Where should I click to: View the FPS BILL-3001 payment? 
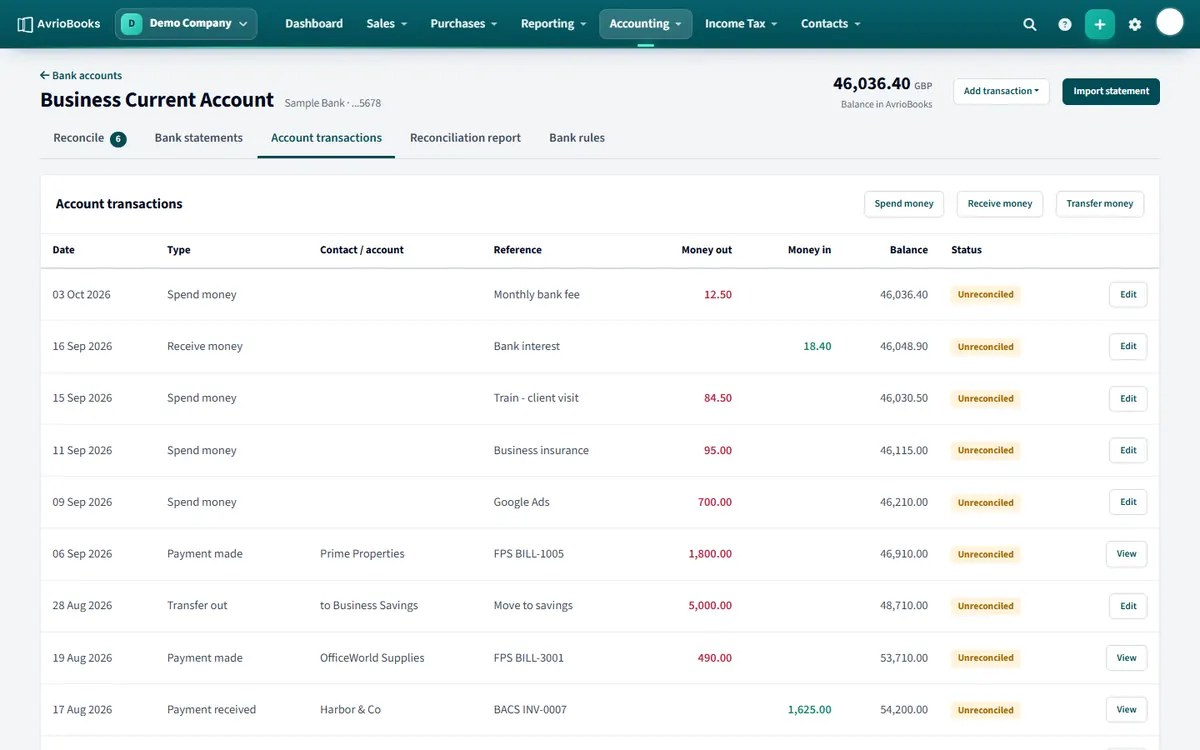[x=1126, y=658]
